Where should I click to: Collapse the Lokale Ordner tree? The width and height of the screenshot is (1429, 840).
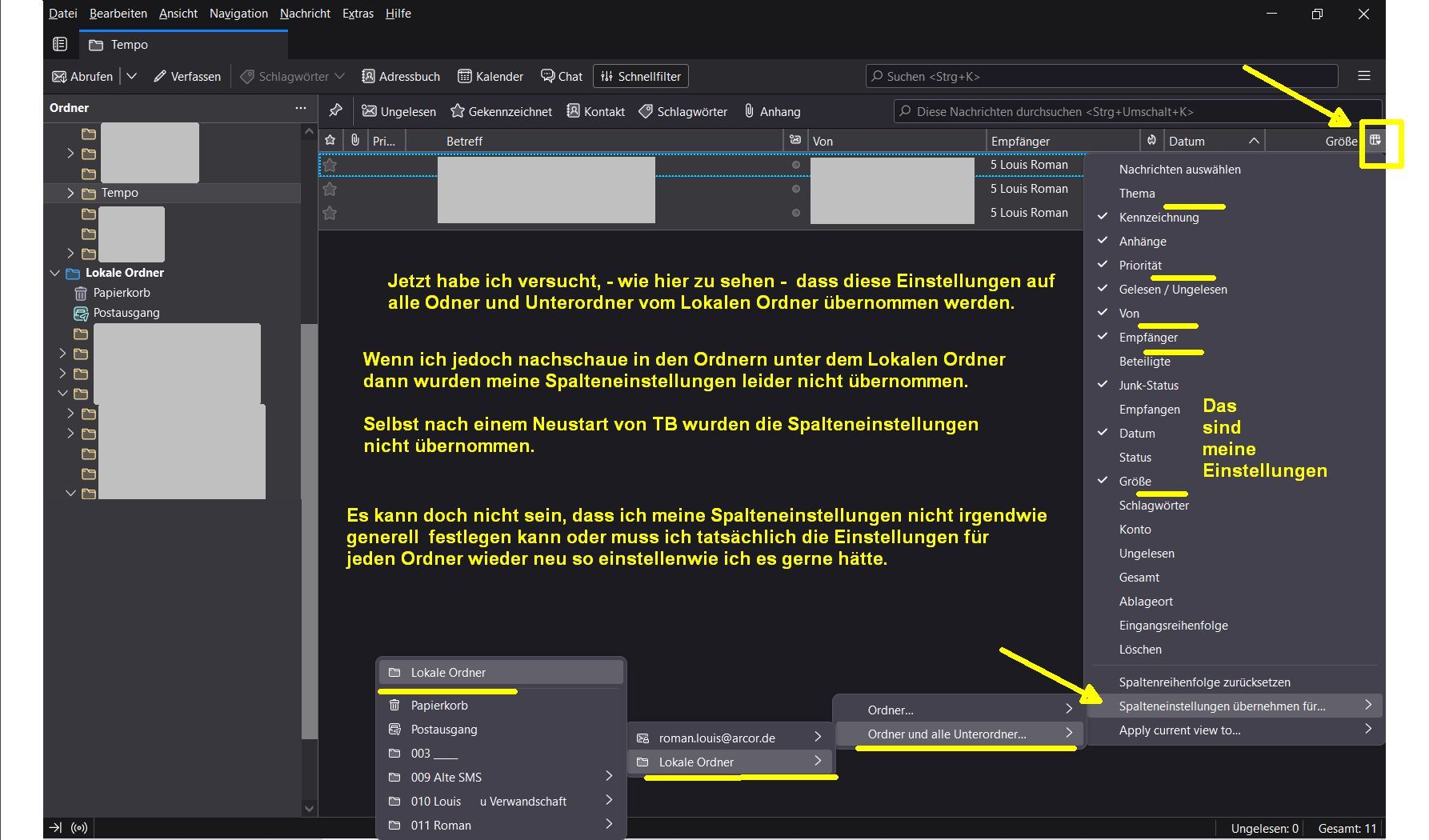pyautogui.click(x=54, y=273)
